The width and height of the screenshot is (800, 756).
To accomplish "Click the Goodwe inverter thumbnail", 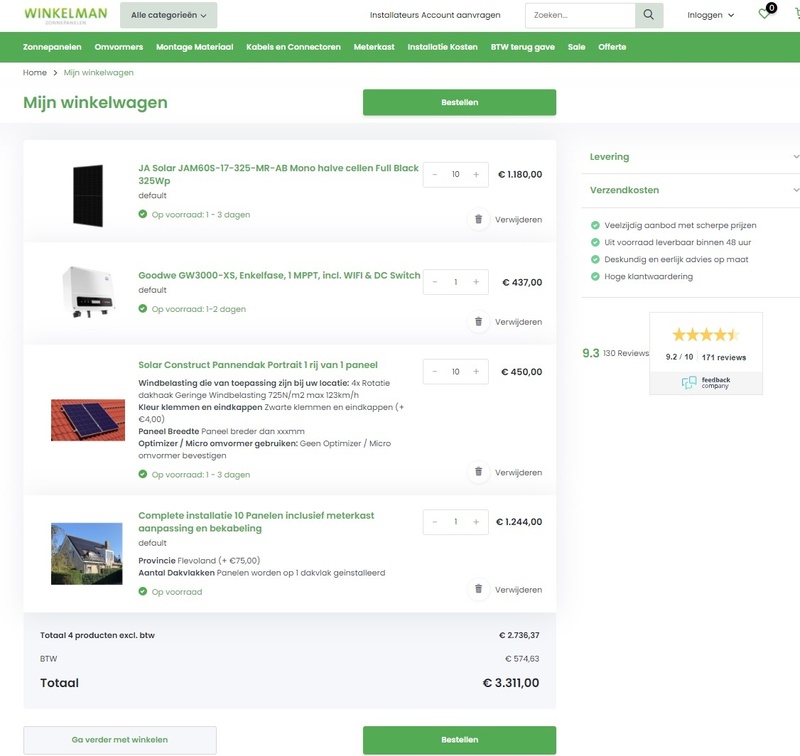I will (x=88, y=292).
